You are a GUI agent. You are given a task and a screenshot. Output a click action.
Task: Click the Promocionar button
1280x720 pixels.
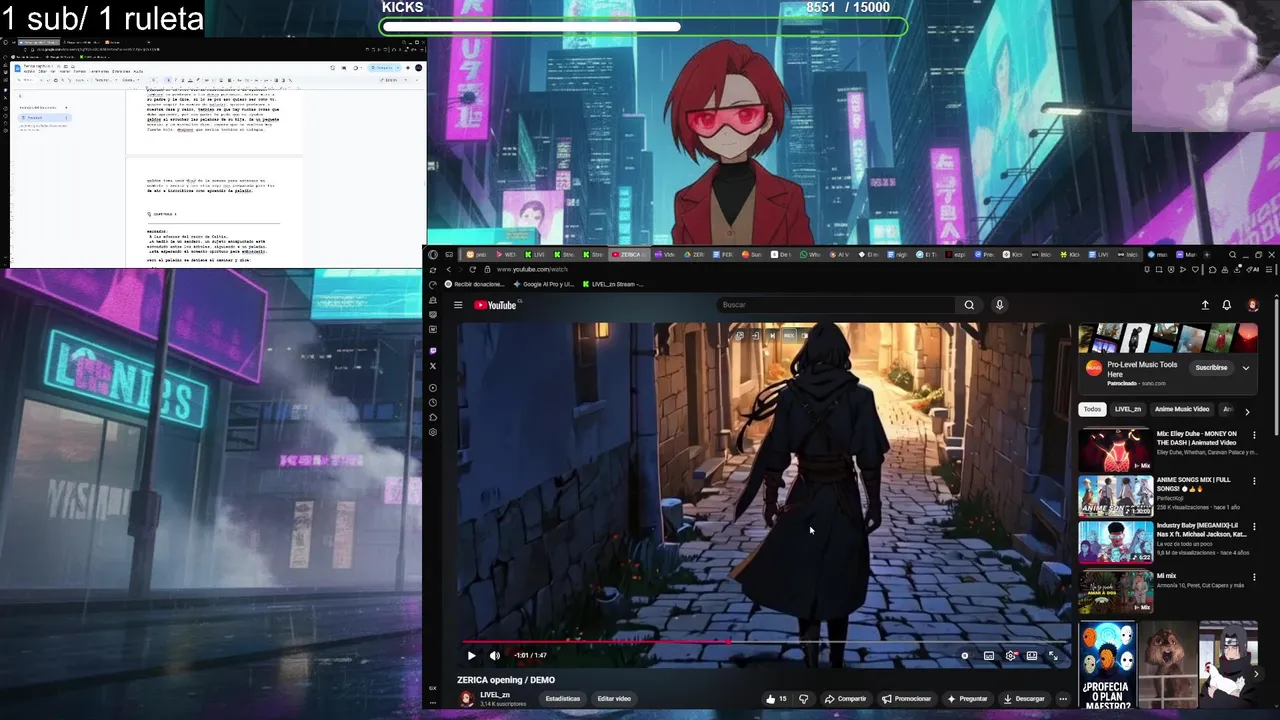pos(907,699)
